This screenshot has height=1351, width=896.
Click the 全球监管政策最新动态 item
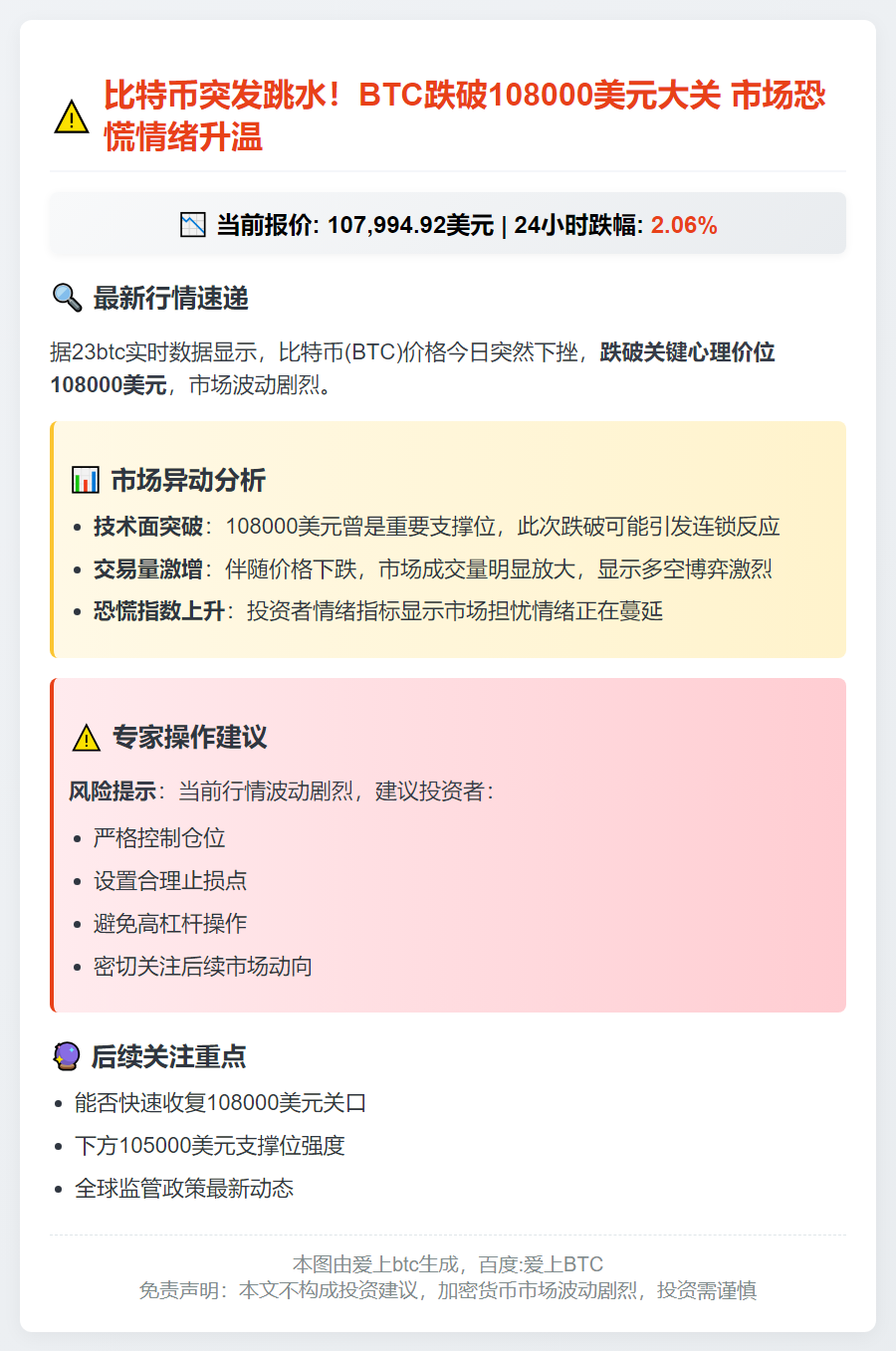[x=184, y=1189]
